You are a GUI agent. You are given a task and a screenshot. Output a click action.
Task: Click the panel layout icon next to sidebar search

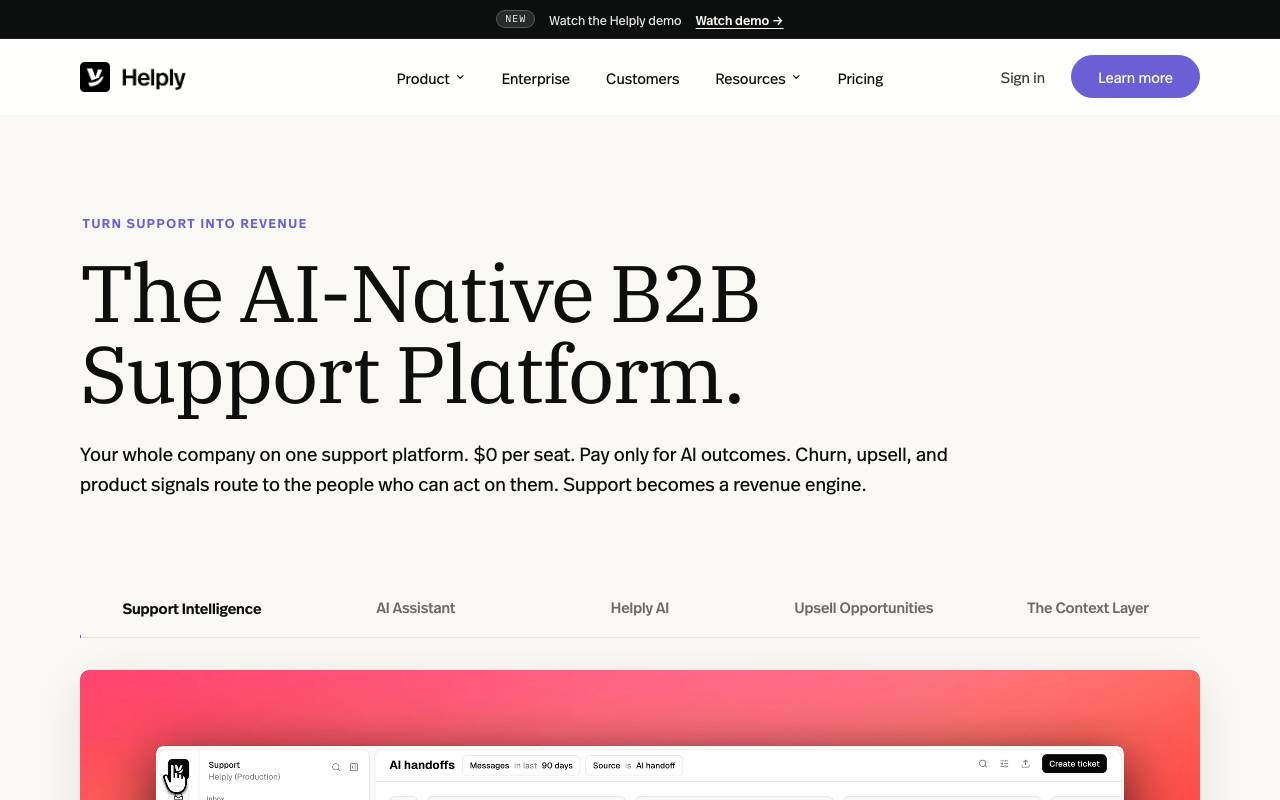click(354, 767)
